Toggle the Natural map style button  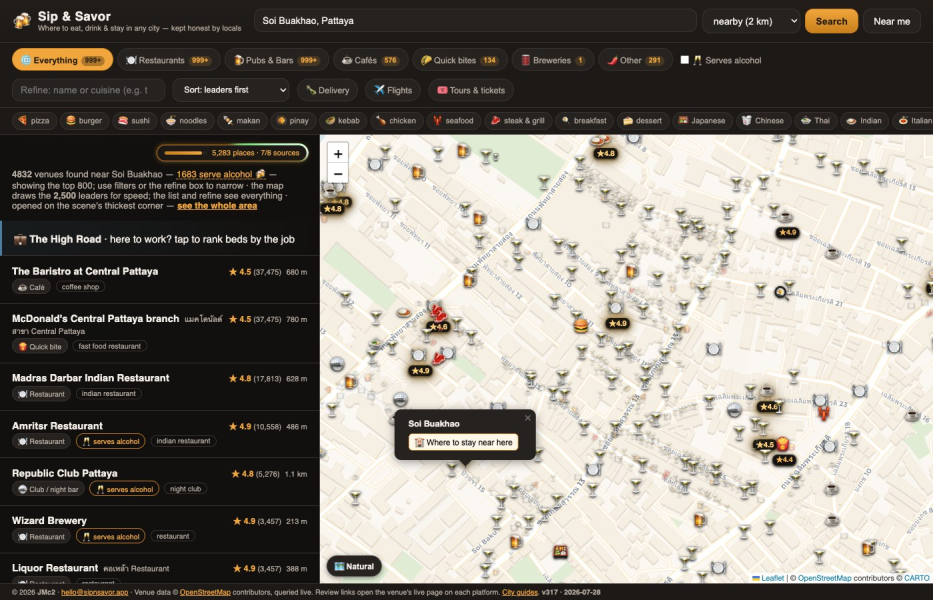(x=354, y=566)
